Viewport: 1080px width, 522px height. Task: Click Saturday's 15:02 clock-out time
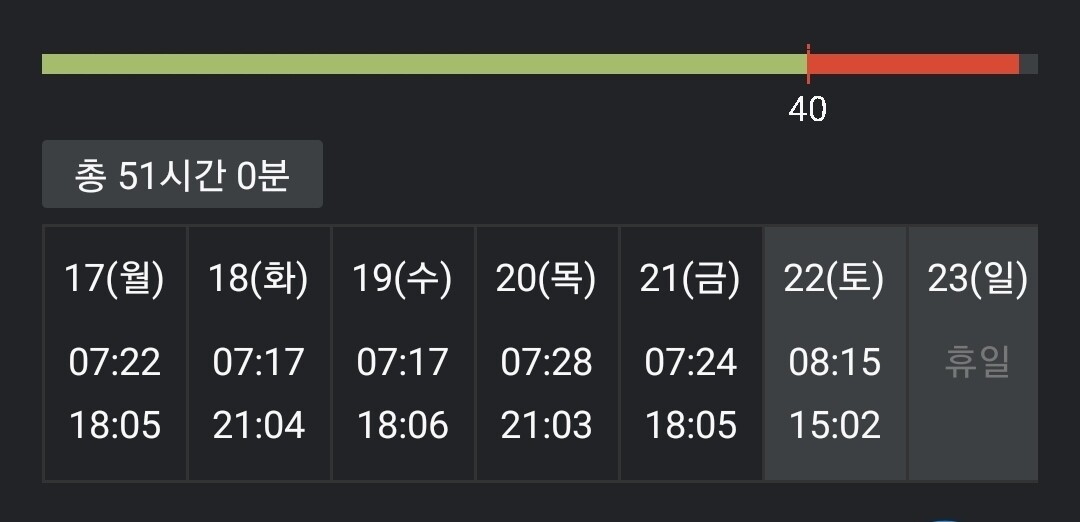[834, 425]
